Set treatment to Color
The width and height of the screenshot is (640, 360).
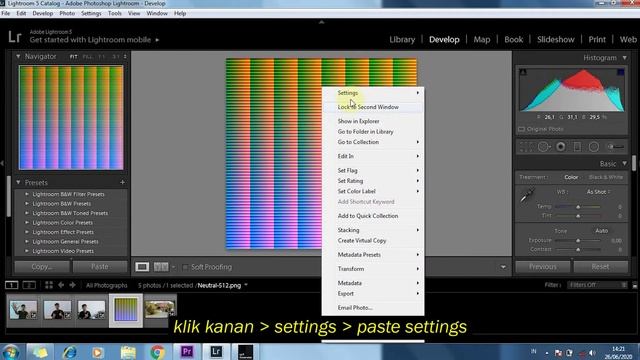click(571, 177)
